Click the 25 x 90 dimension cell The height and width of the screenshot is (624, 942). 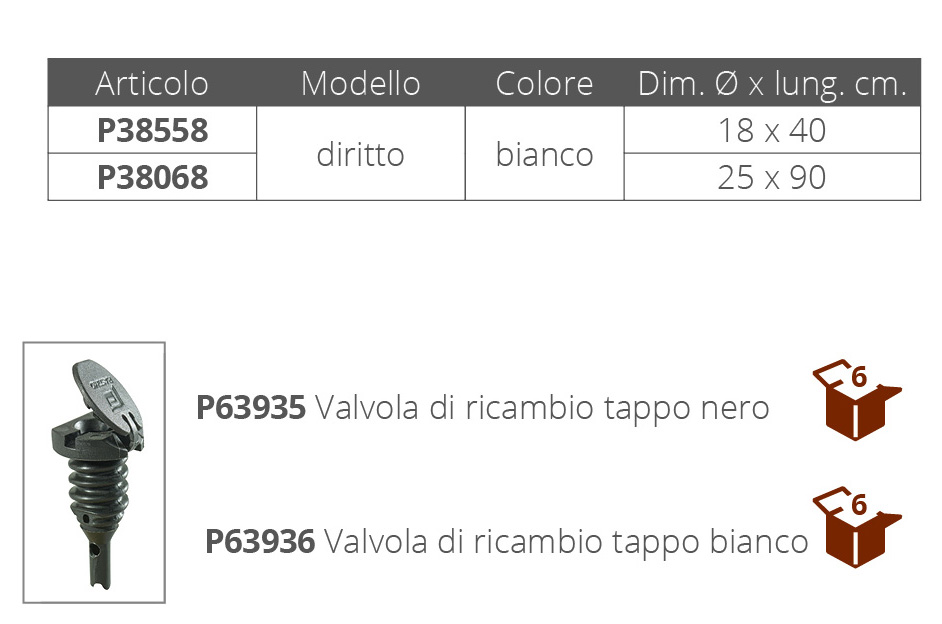point(772,177)
